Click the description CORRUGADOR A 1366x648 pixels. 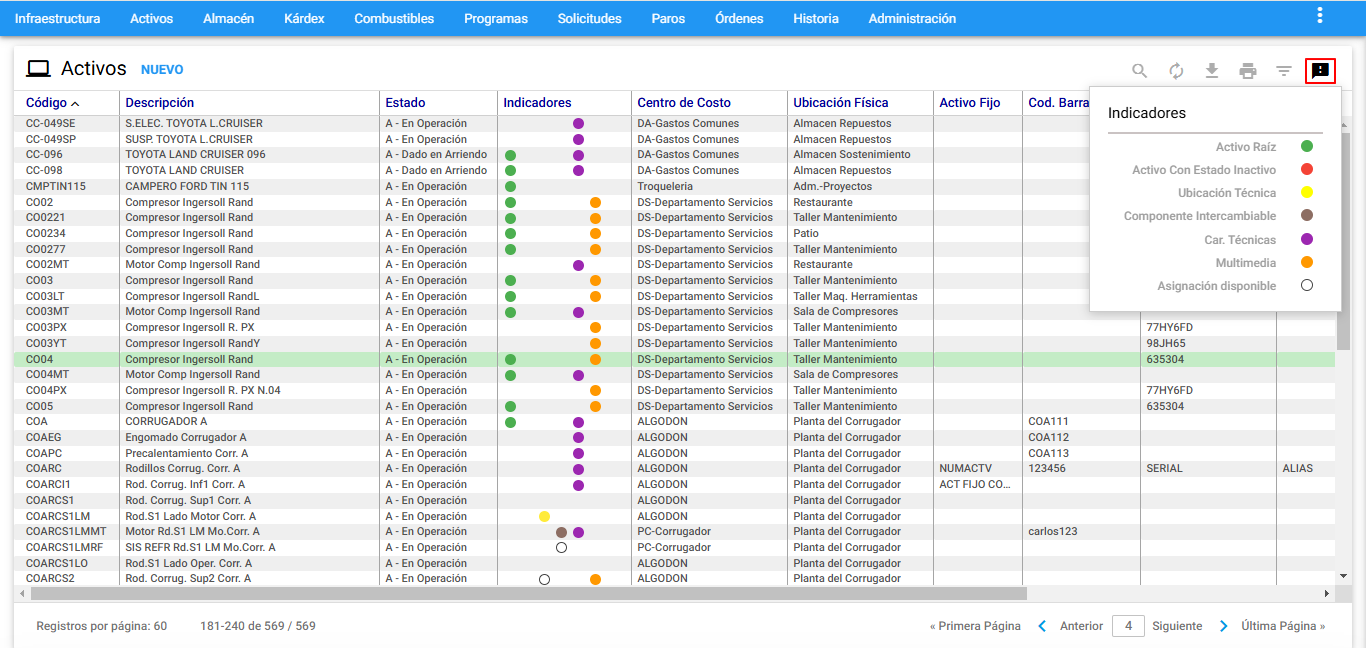pyautogui.click(x=166, y=422)
